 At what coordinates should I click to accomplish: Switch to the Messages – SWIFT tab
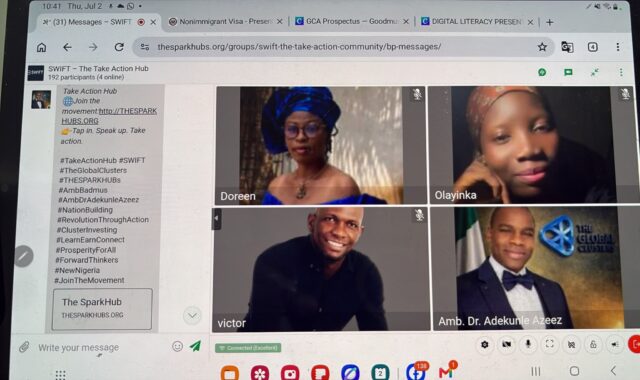click(92, 22)
